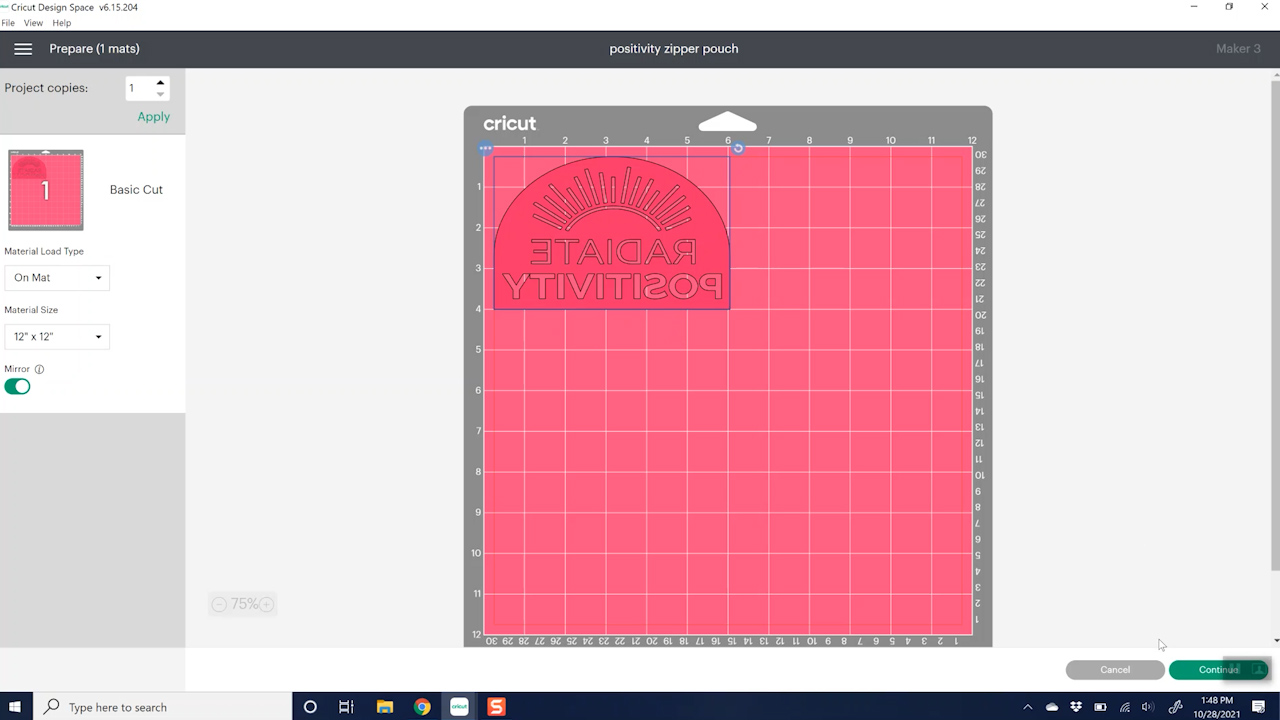
Task: Open the Snagit taskbar icon
Action: tap(496, 707)
